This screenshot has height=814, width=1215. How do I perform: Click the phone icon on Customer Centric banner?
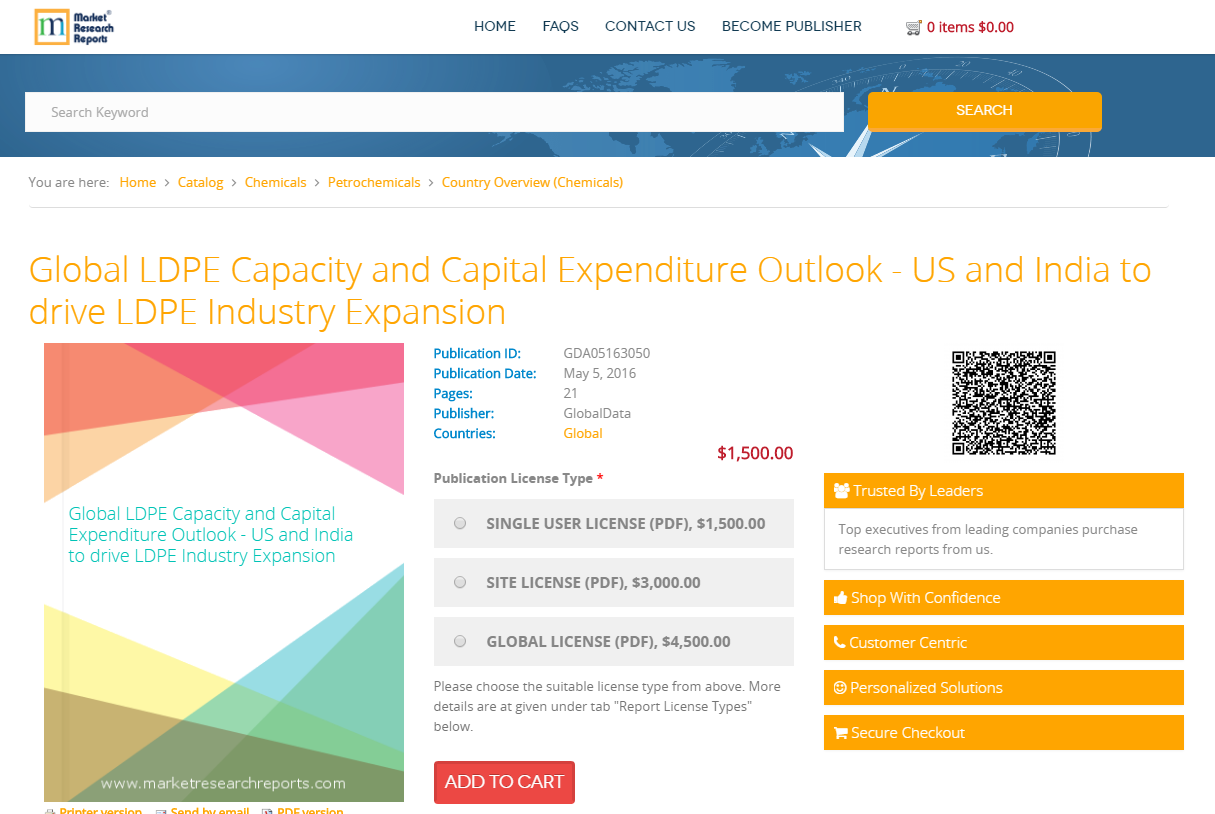click(840, 642)
